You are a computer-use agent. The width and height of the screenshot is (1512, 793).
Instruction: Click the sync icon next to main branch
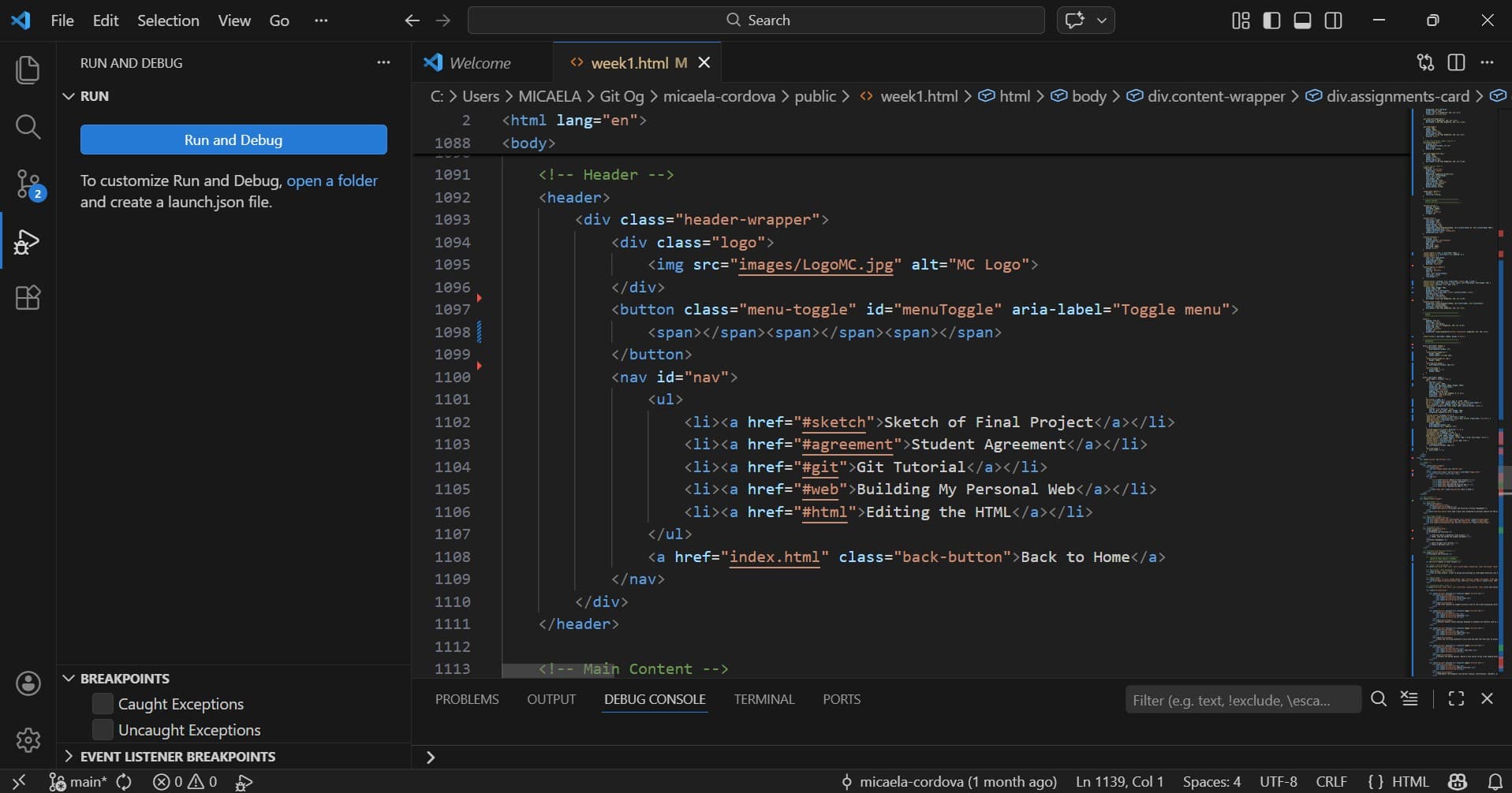[125, 781]
